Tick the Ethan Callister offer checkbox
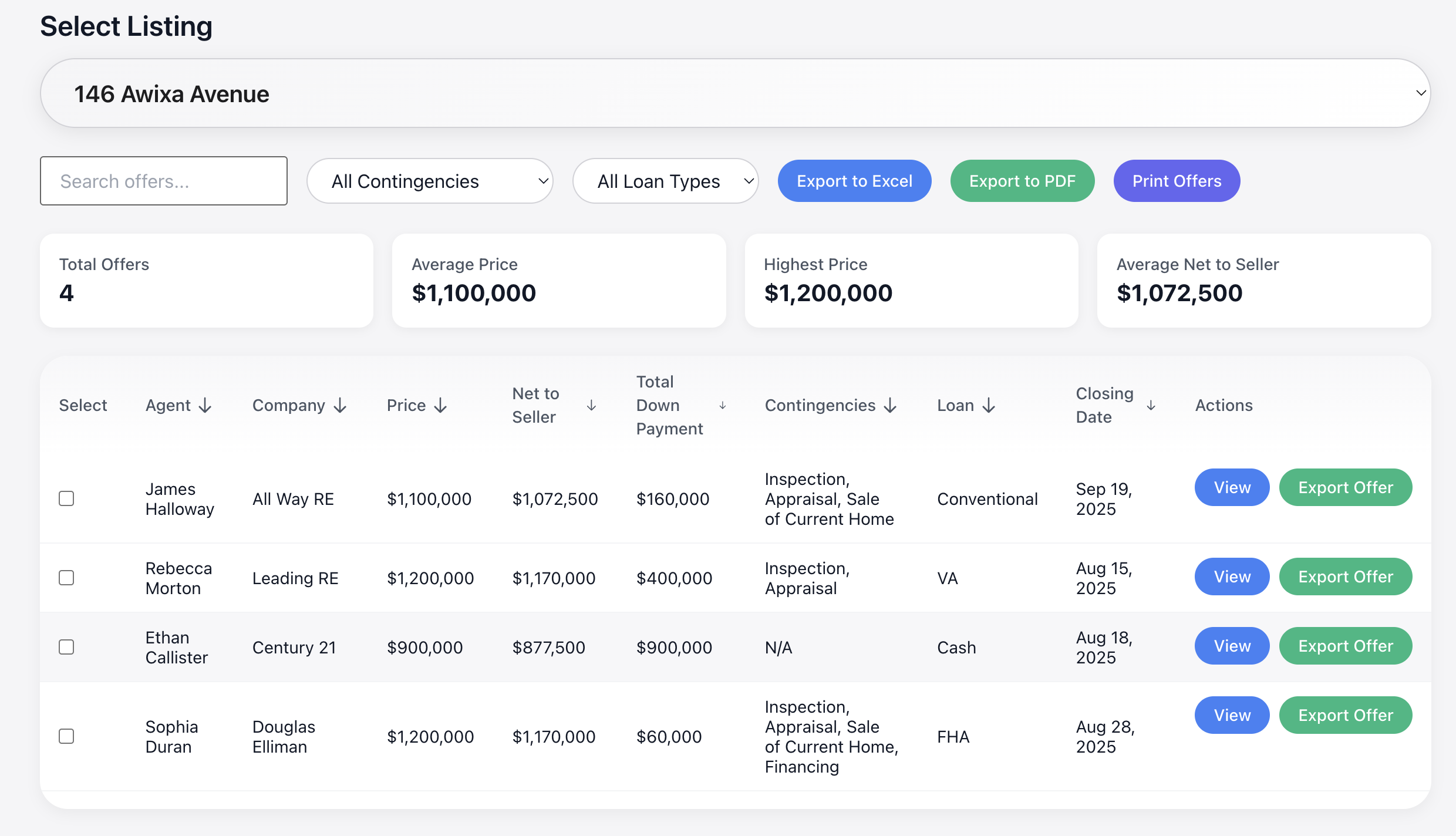Image resolution: width=1456 pixels, height=836 pixels. click(66, 647)
